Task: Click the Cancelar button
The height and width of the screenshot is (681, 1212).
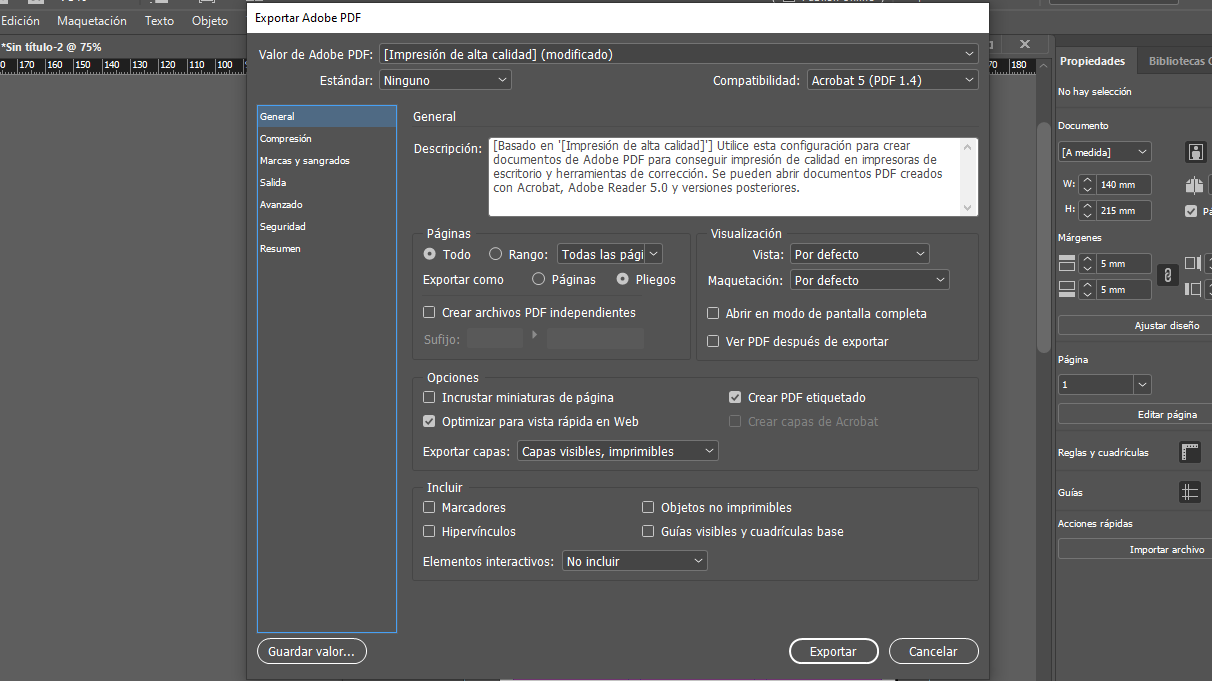Action: tap(933, 652)
